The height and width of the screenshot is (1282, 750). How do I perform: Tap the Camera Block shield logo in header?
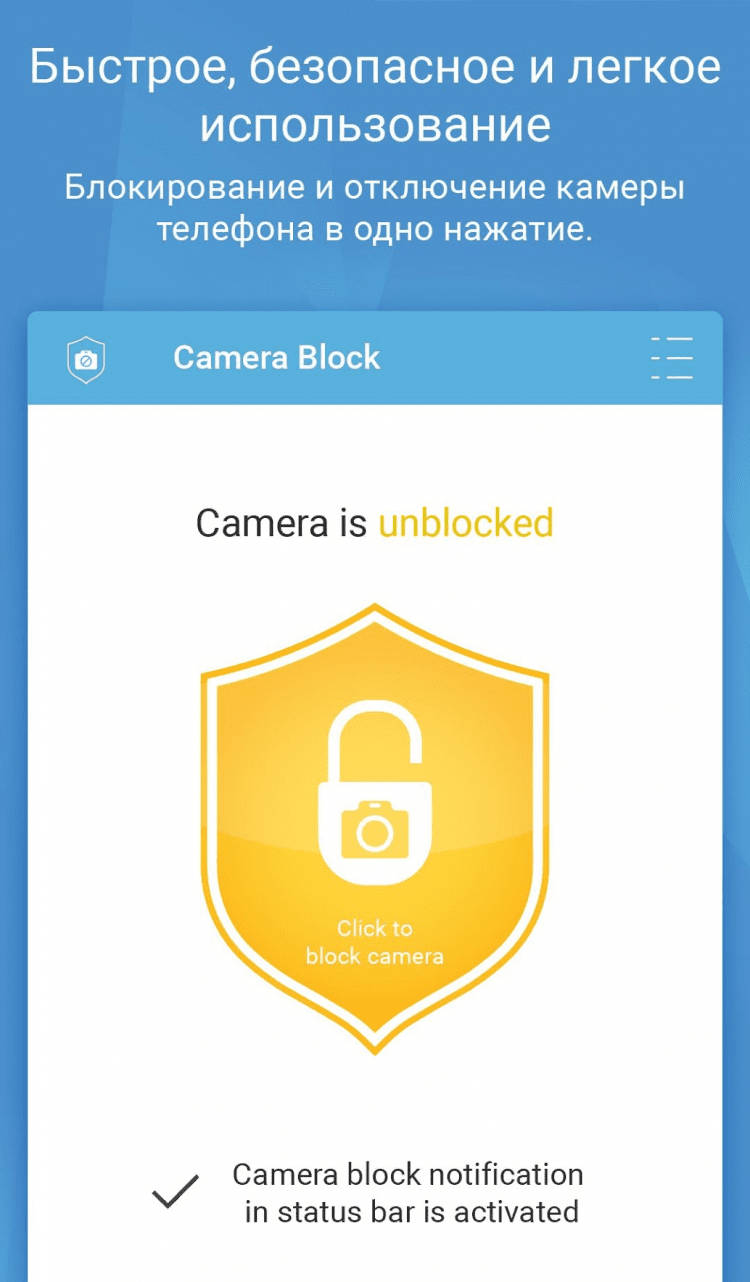click(86, 359)
